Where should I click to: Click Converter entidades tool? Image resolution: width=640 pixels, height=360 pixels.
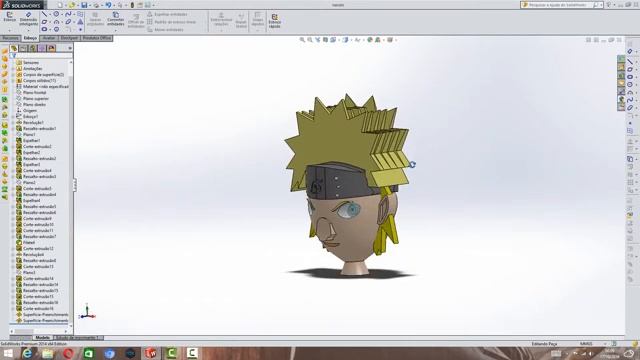116,19
